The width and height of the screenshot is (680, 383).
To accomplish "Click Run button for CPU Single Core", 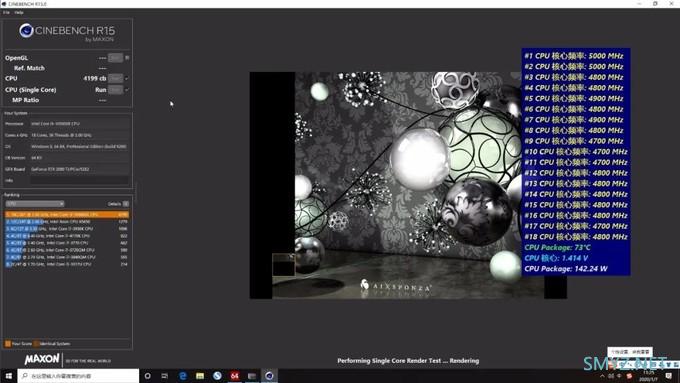I will tap(115, 90).
